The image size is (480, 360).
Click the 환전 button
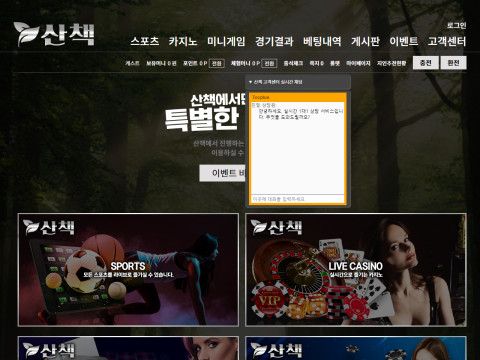pos(453,63)
